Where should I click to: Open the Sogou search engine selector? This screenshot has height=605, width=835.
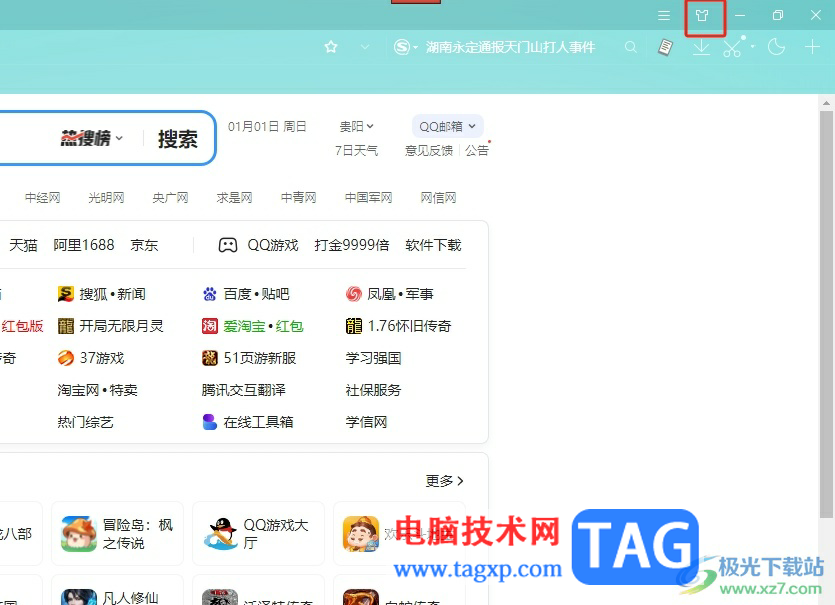click(405, 47)
